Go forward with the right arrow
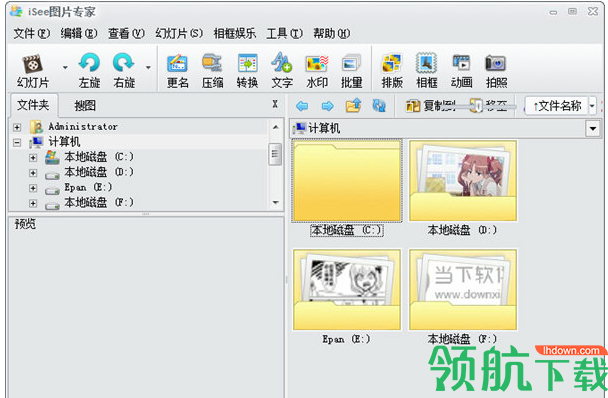 (328, 106)
